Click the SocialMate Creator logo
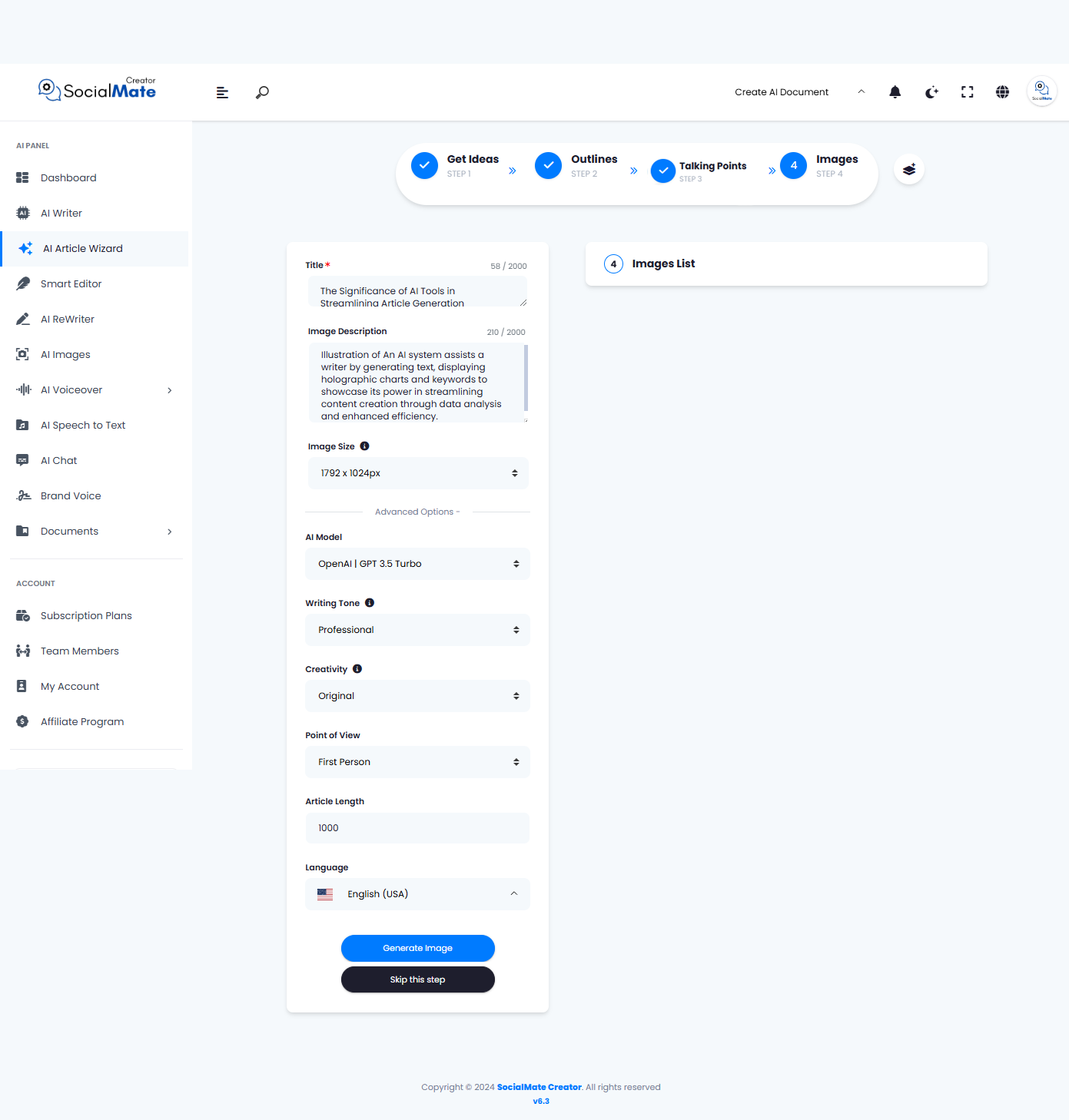This screenshot has width=1069, height=1120. (97, 90)
